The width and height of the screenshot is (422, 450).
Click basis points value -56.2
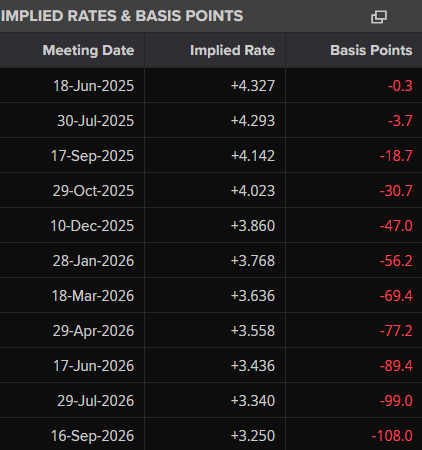(396, 261)
